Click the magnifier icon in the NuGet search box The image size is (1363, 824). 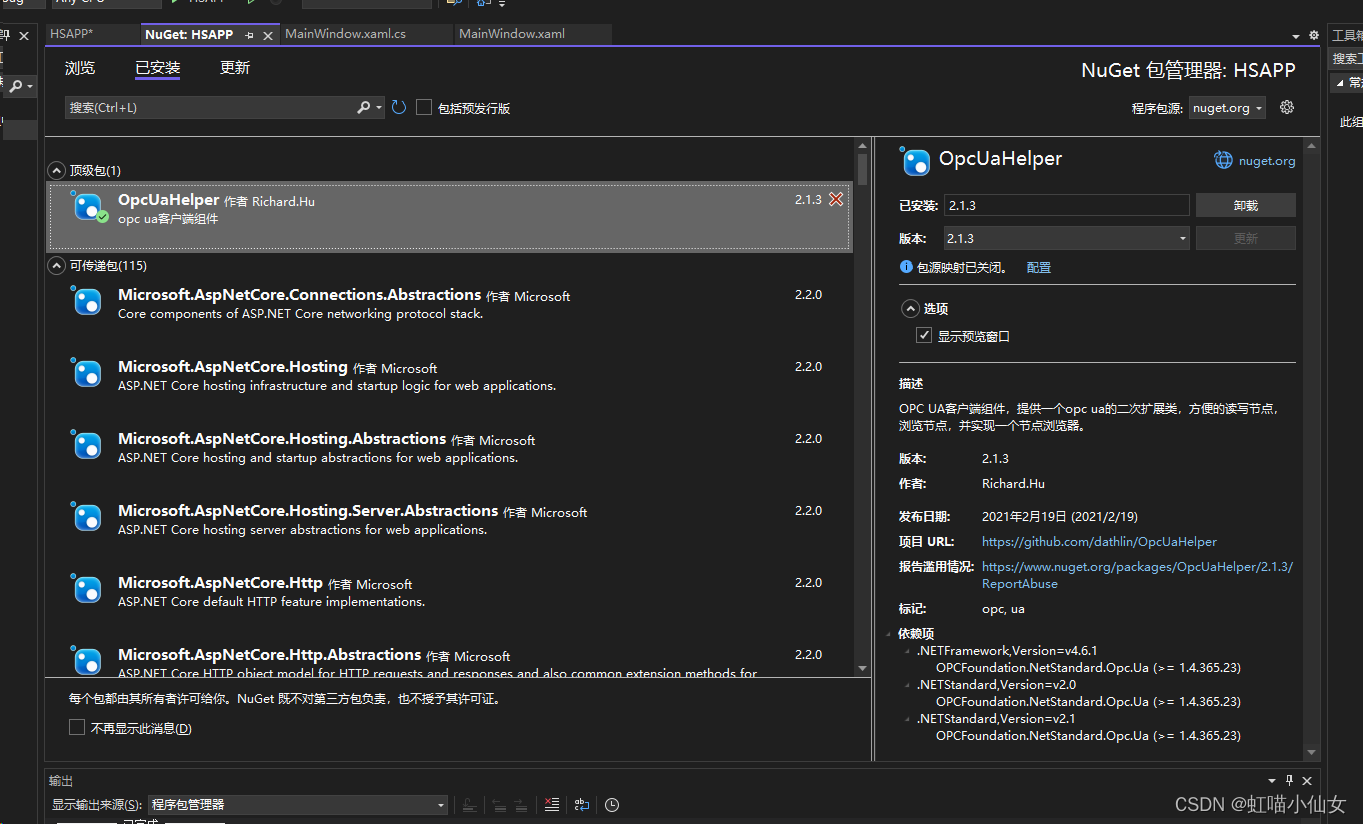point(364,107)
